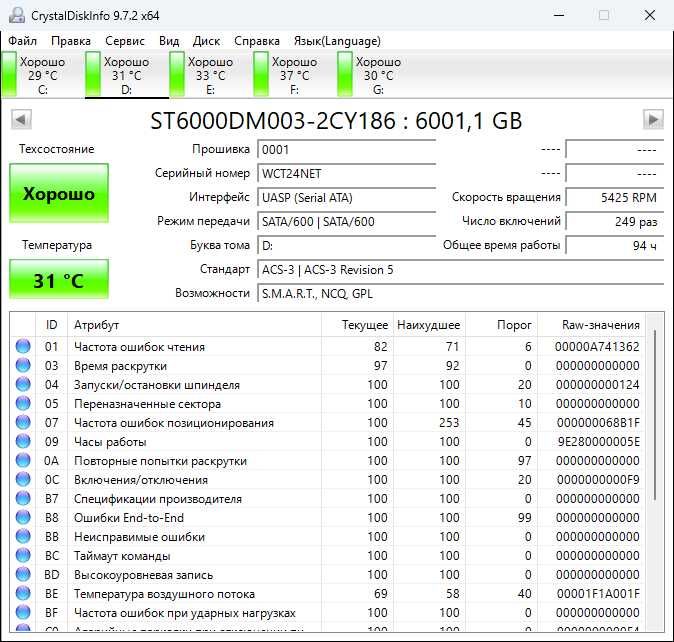The image size is (674, 642).
Task: Click the Raw-значения column header
Action: 591,325
